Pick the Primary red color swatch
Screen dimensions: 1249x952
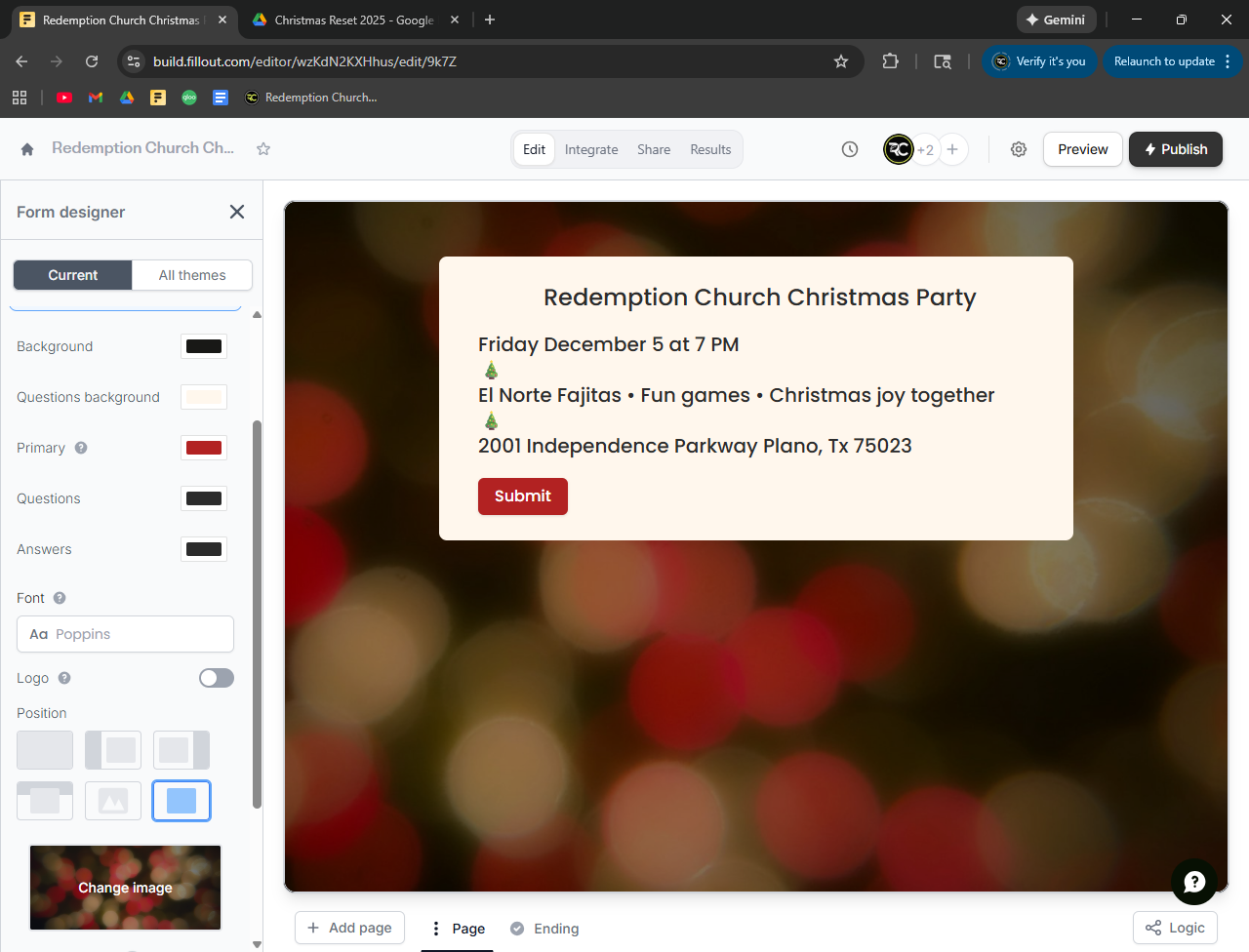tap(204, 448)
